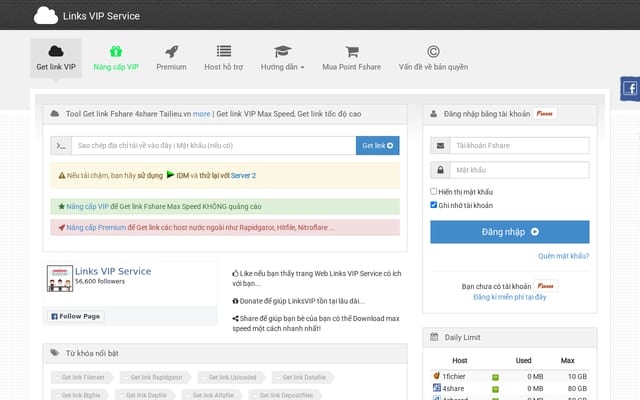Select the Get link Bigfile tag
The image size is (640, 400).
click(x=80, y=395)
